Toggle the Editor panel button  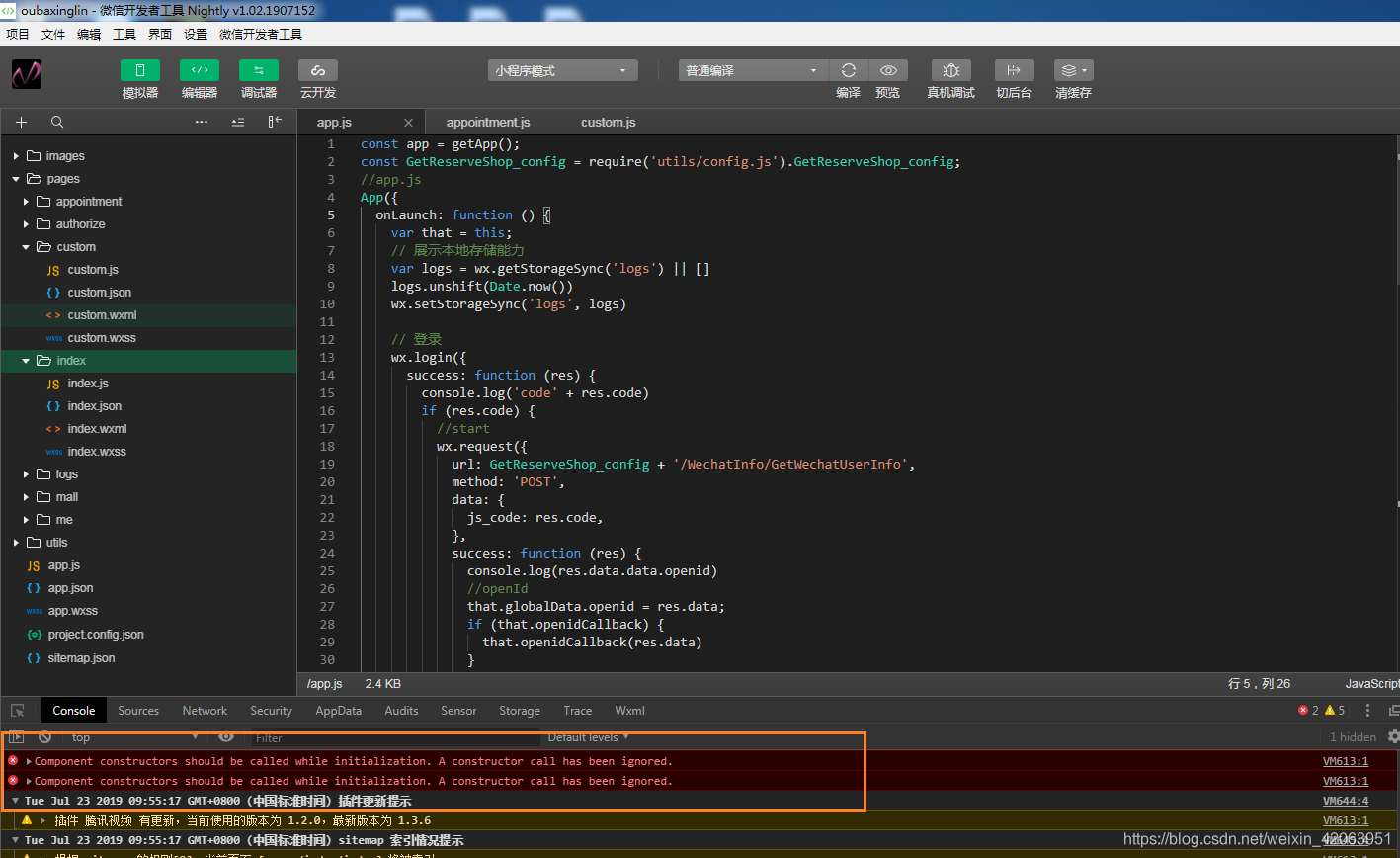200,70
